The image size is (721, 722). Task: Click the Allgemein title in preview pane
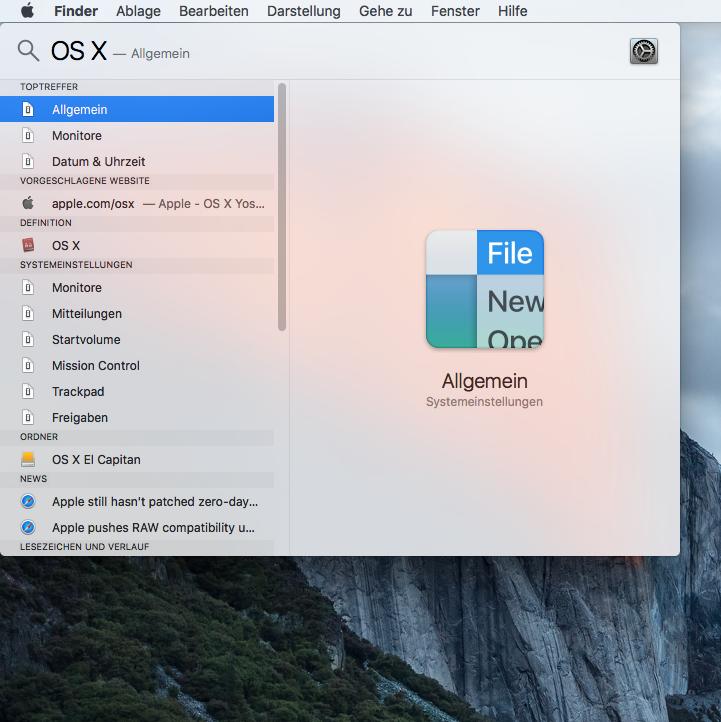pyautogui.click(x=485, y=381)
